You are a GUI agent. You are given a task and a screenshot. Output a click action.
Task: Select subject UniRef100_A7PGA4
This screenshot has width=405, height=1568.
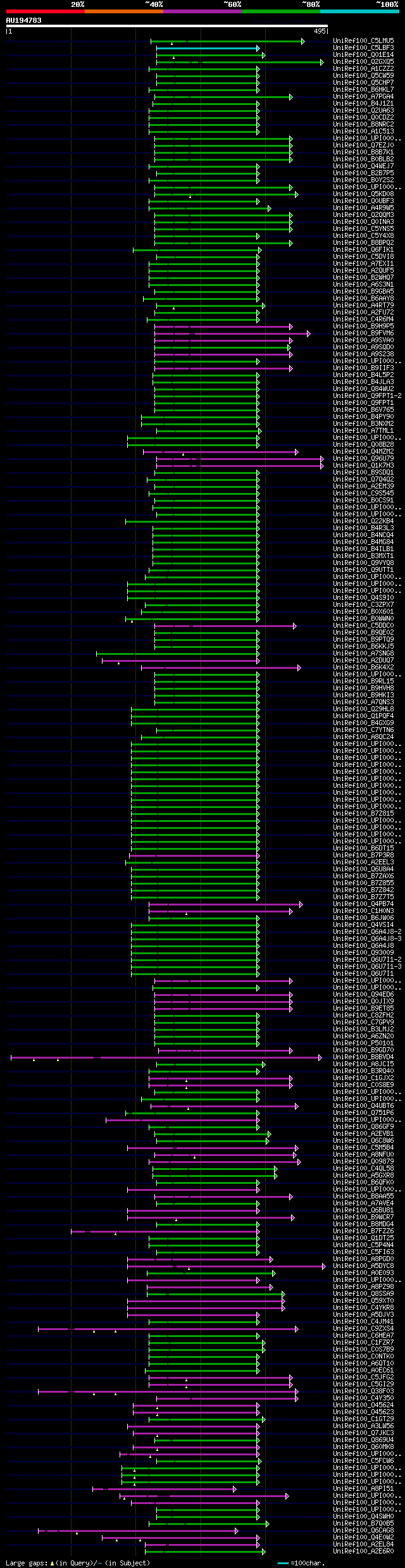(363, 97)
